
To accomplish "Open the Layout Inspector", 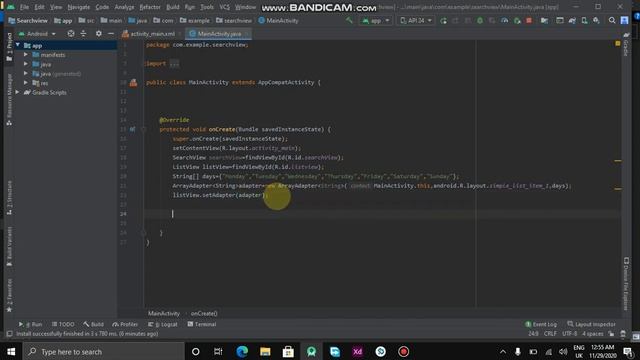I will (591, 324).
